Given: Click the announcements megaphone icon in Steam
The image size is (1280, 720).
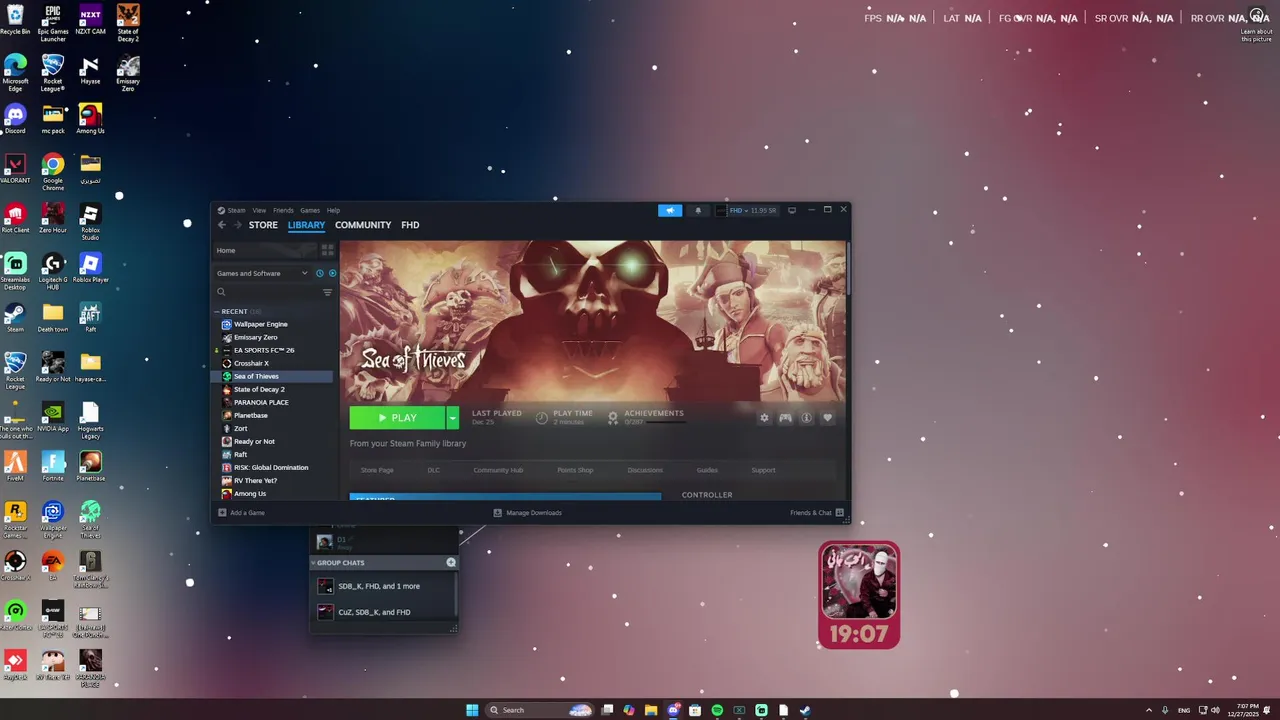Looking at the screenshot, I should click(x=670, y=210).
